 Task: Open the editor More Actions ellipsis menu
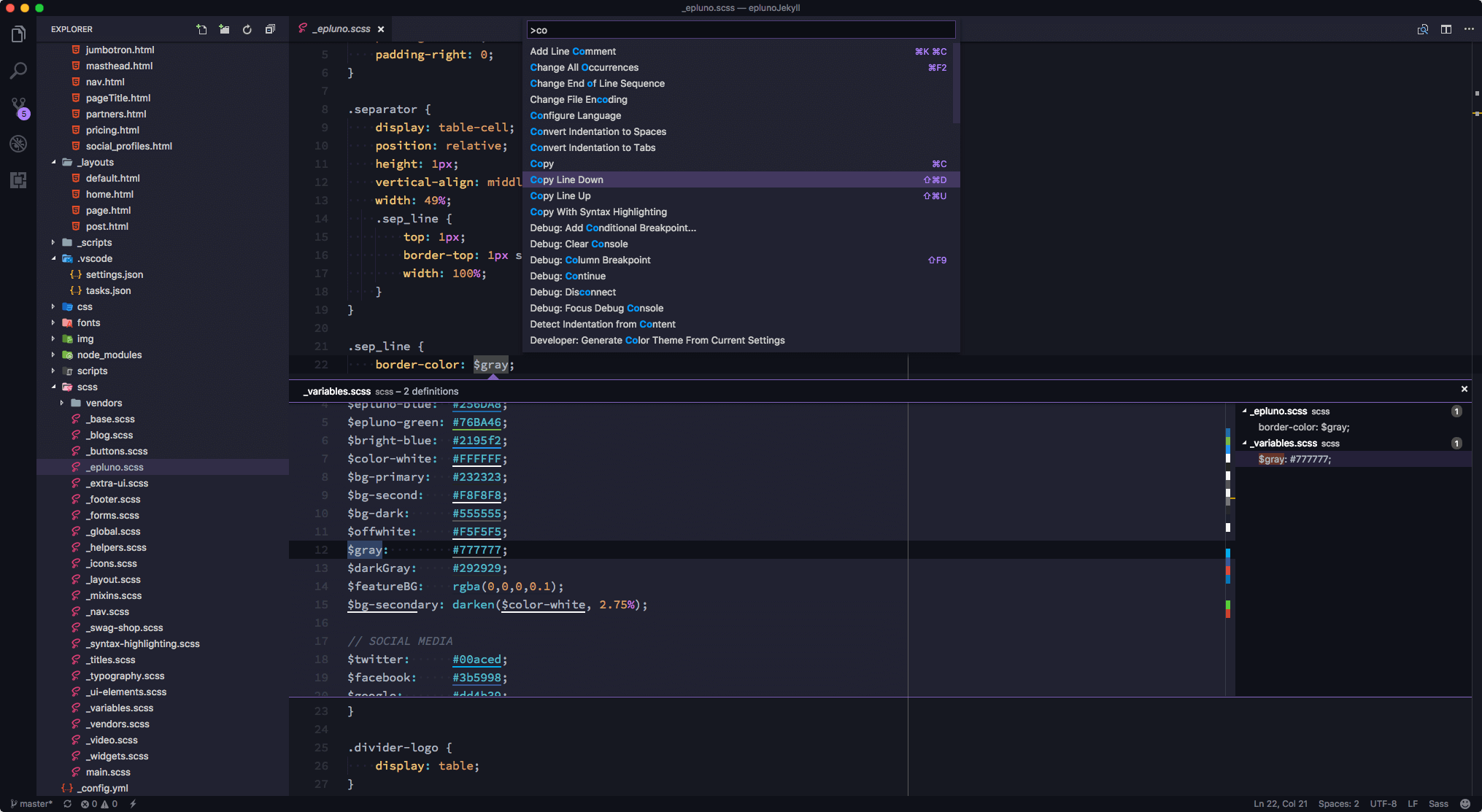(1469, 29)
